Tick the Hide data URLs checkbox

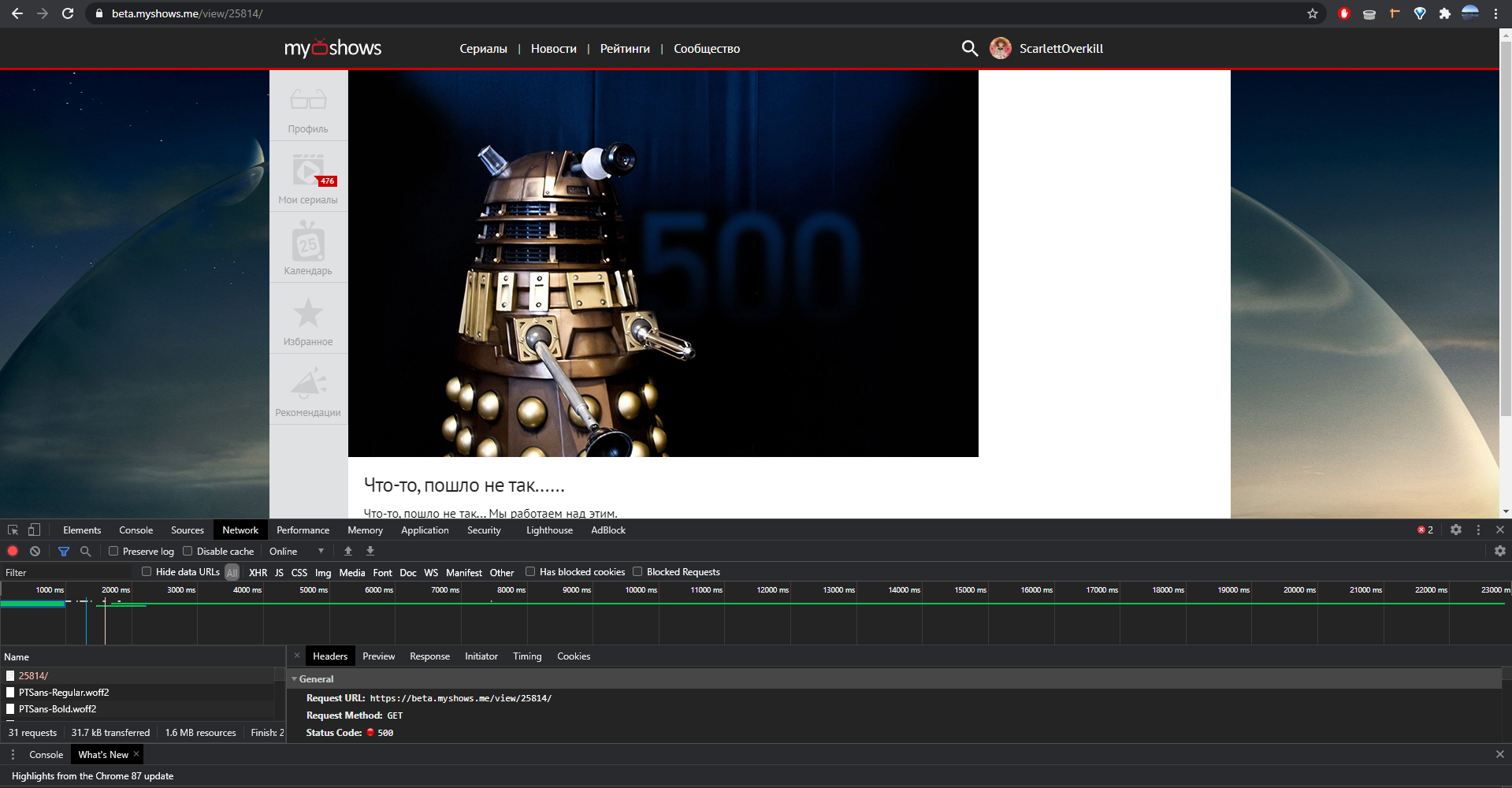click(x=147, y=571)
